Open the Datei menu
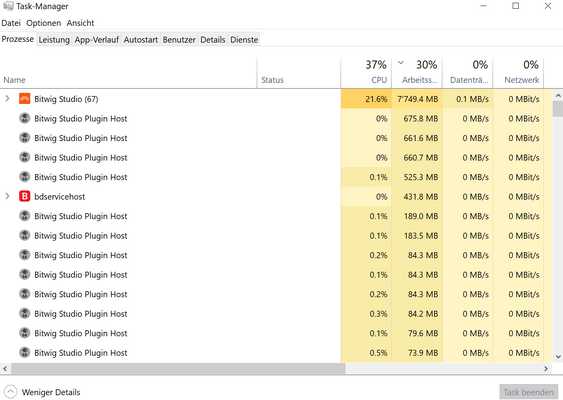The image size is (563, 400). pyautogui.click(x=11, y=23)
